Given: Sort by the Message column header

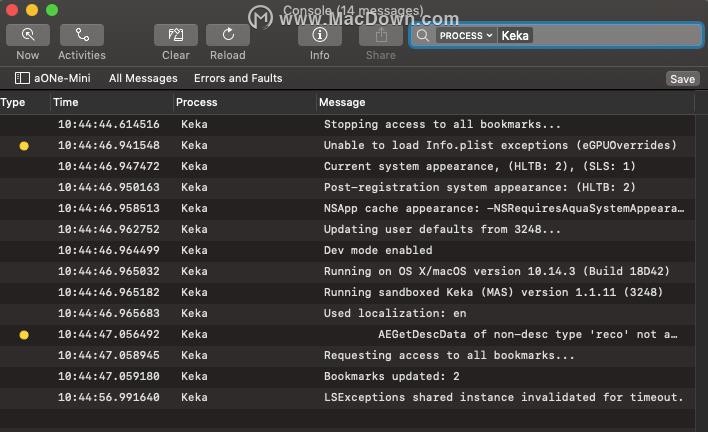Looking at the screenshot, I should point(342,102).
